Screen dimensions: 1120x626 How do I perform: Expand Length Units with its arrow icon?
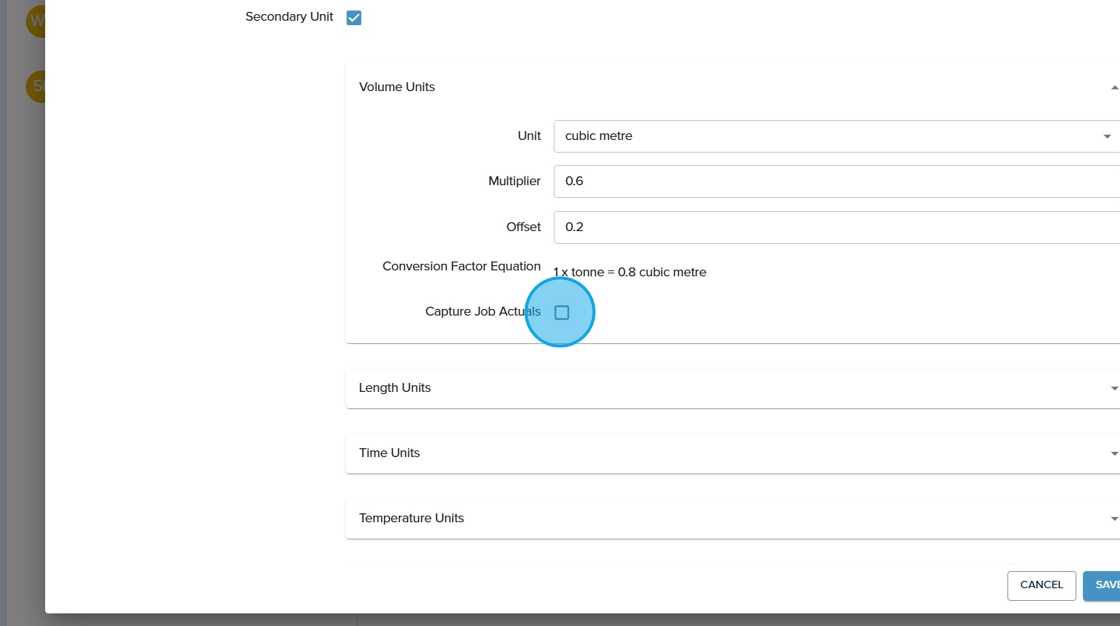click(x=1114, y=389)
